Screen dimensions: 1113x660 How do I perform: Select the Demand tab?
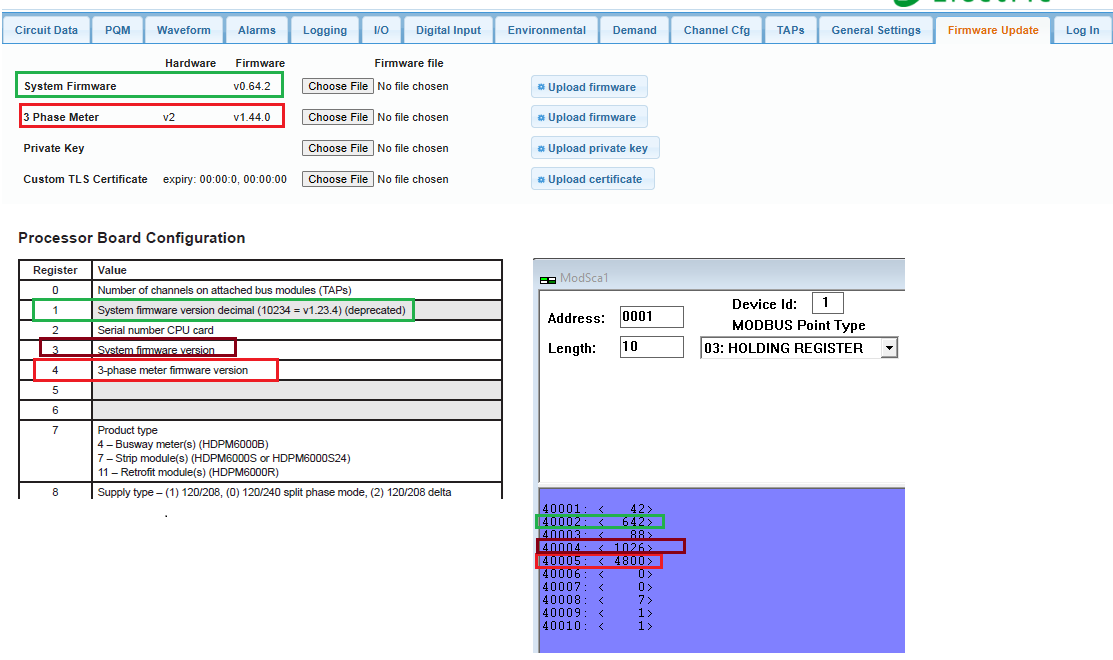[634, 30]
